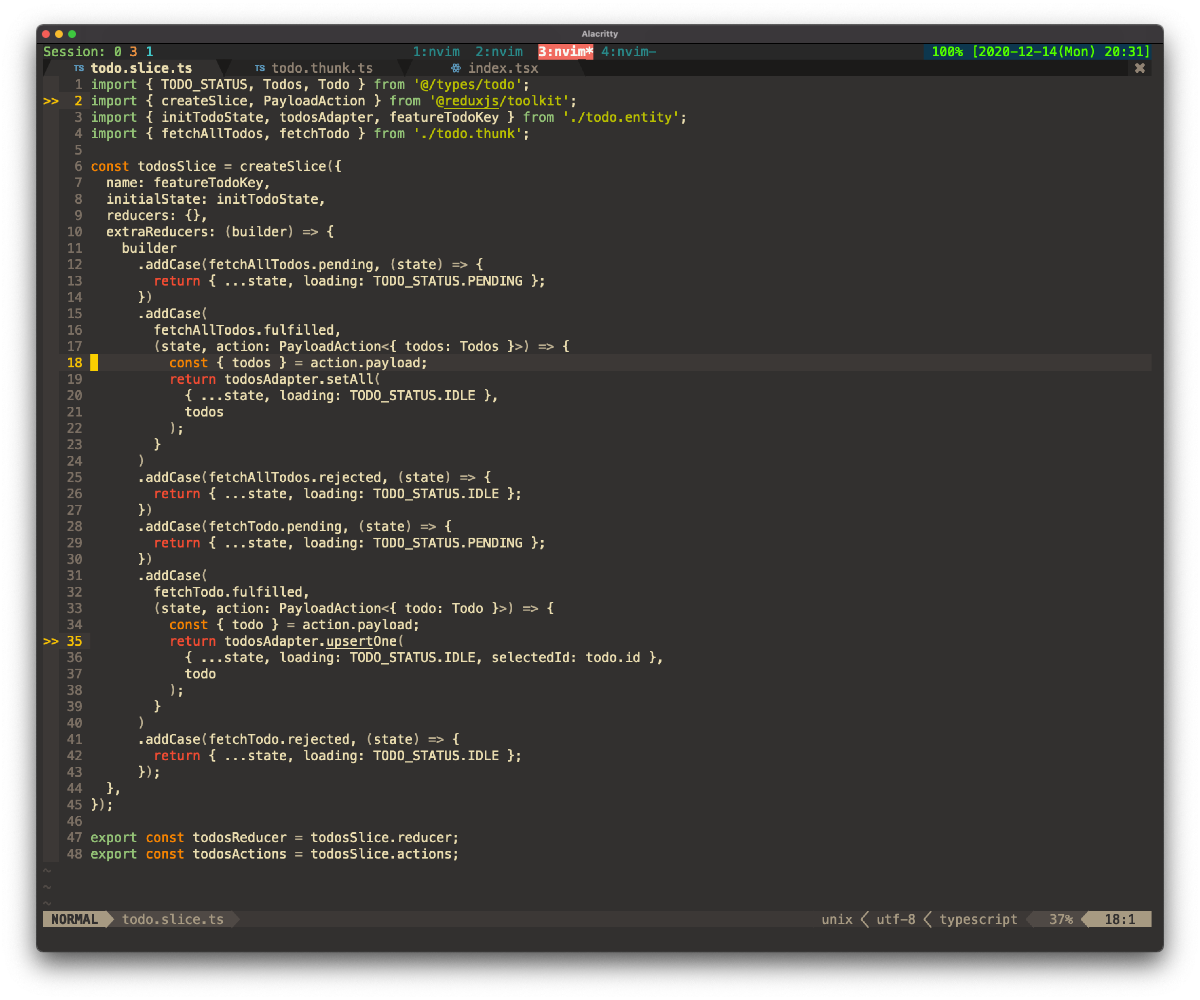Click the 100% battery indicator in tmux bar
Viewport: 1200px width, 1000px height.
coord(948,52)
